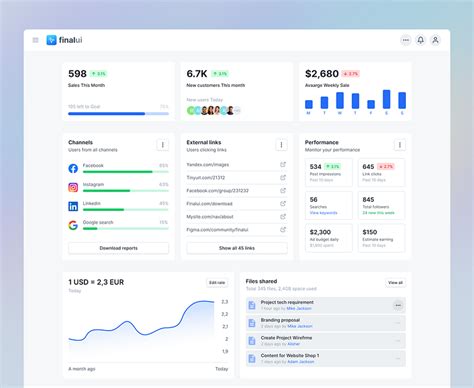Image resolution: width=474 pixels, height=388 pixels.
Task: Click the Instagram channel progress bar
Action: pyautogui.click(x=126, y=191)
